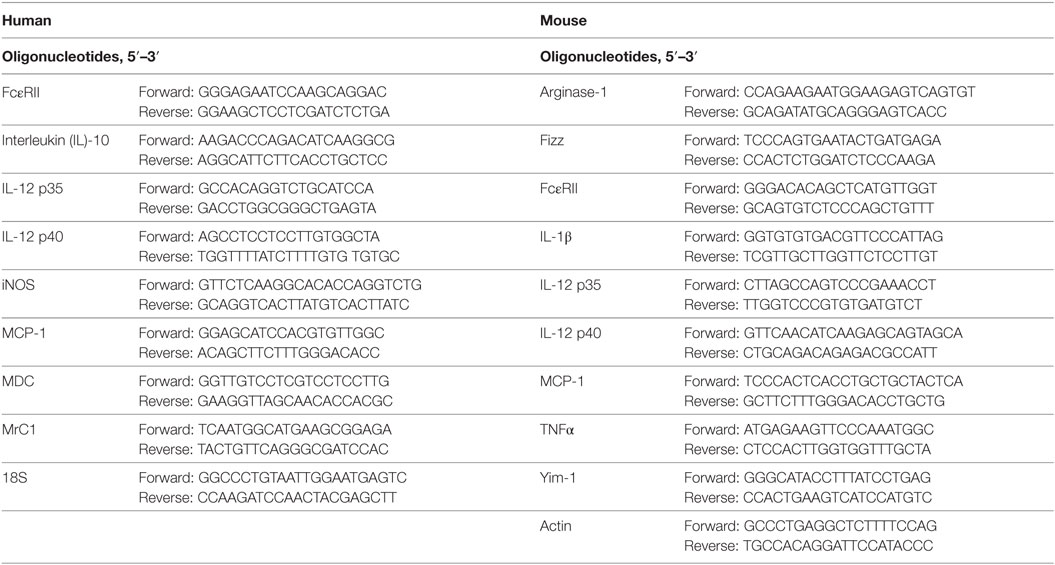Select the human FcεRII row label

pos(22,91)
